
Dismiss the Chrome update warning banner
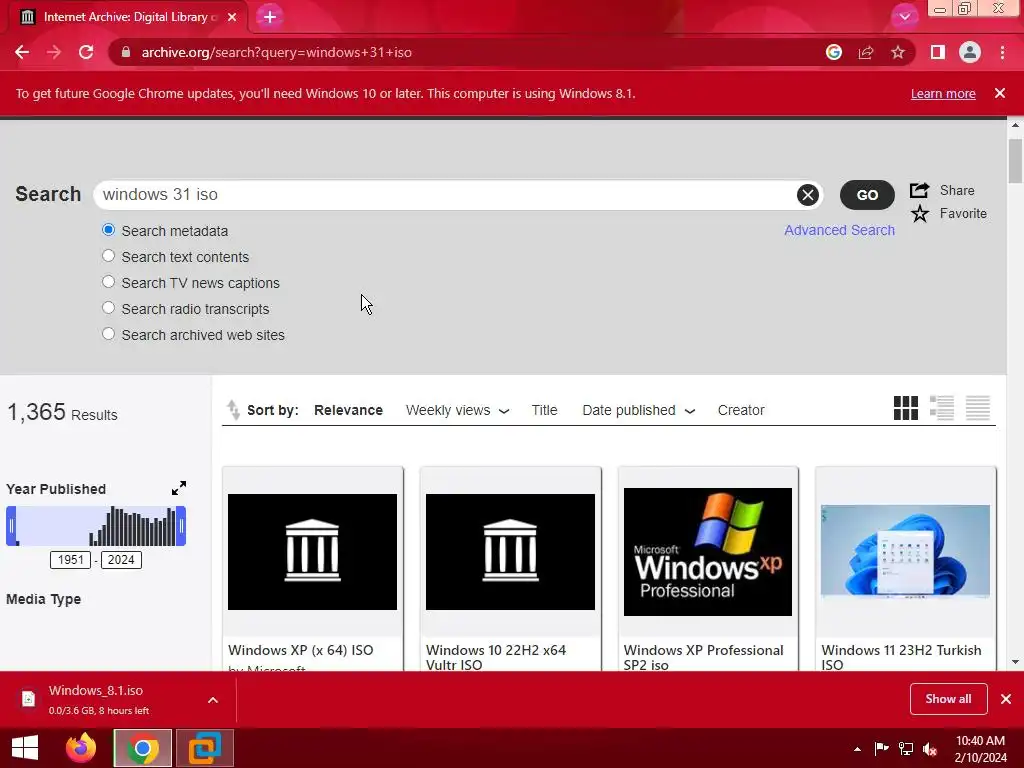coord(1000,93)
